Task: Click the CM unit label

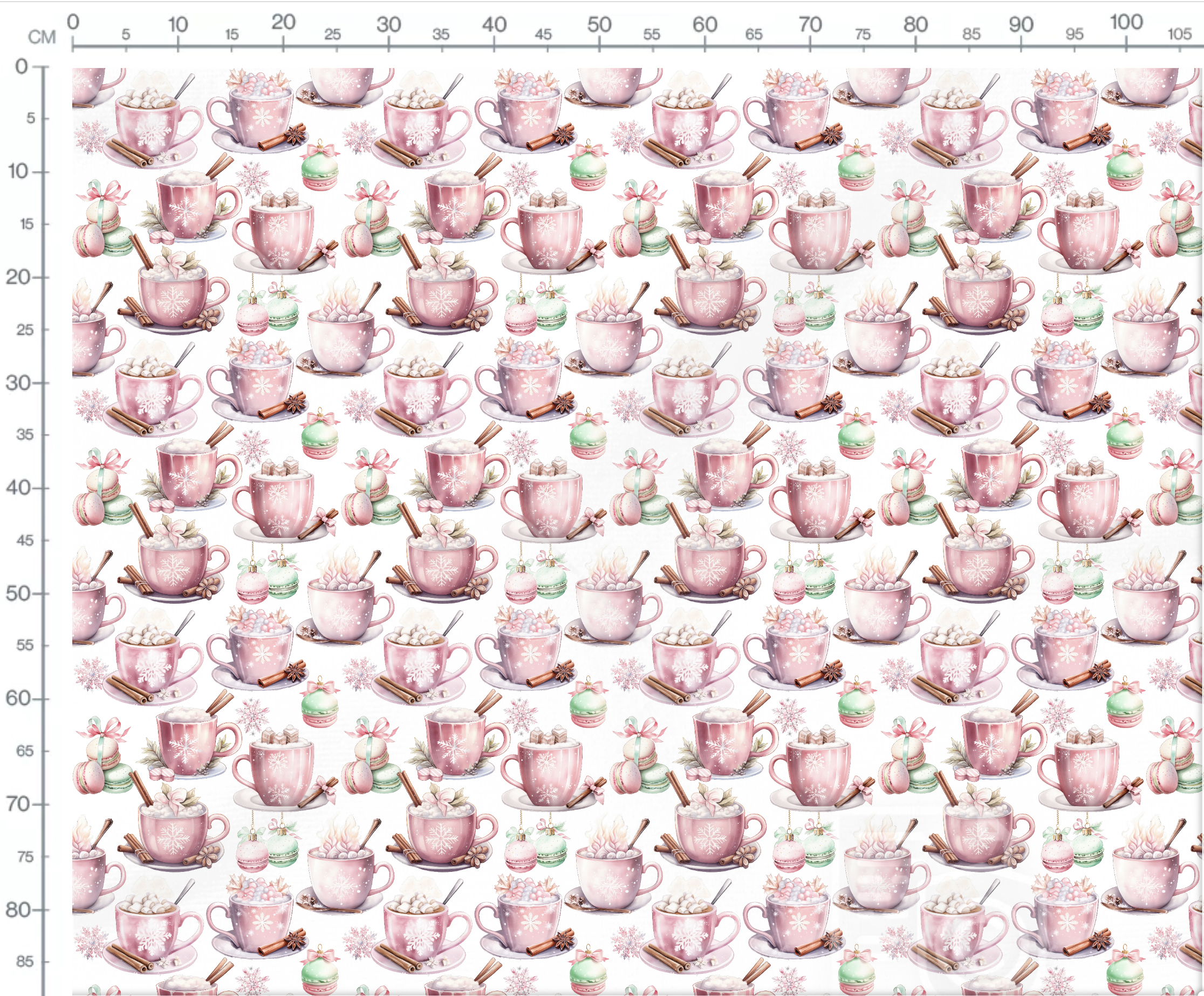Action: (42, 37)
